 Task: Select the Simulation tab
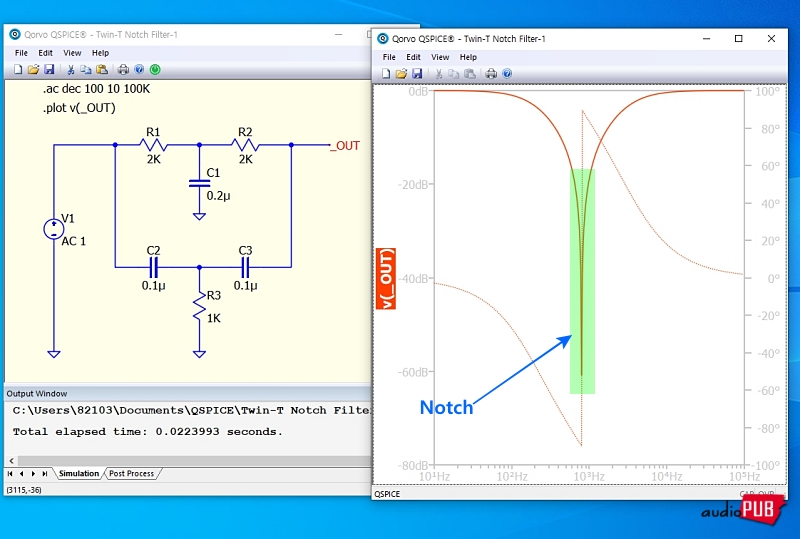pos(79,473)
